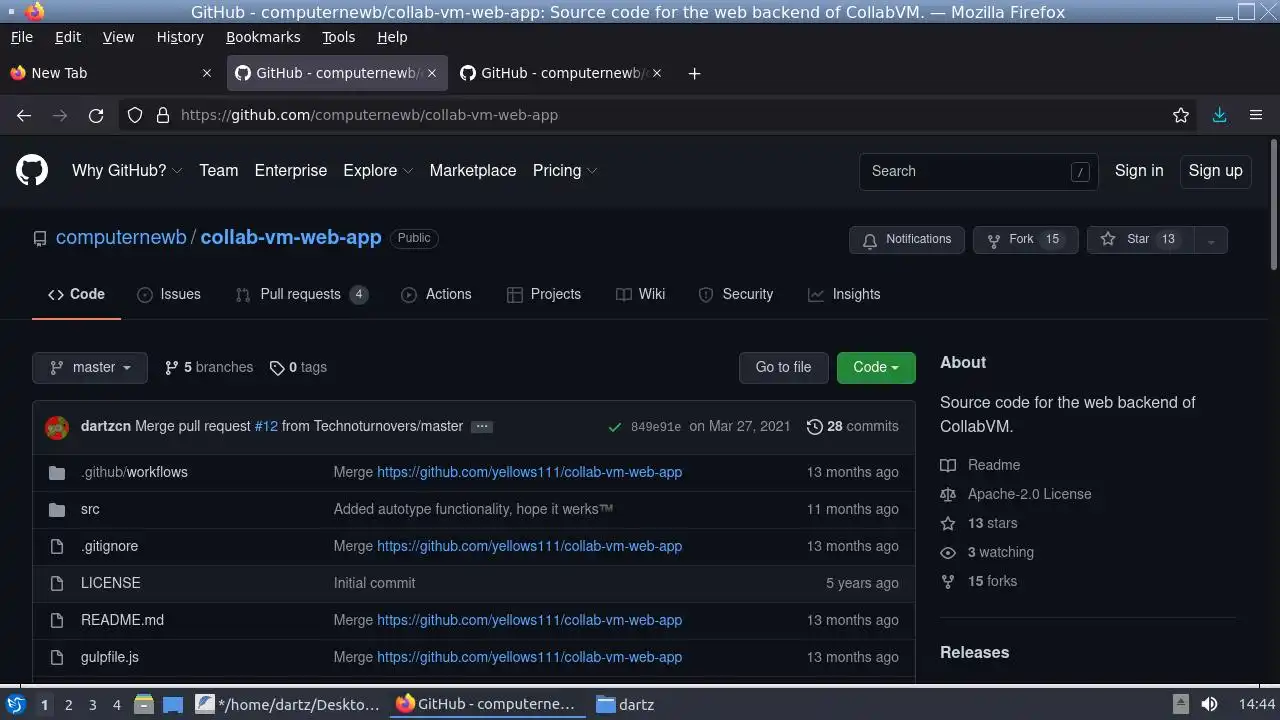
Task: Open the Wiki tab
Action: click(641, 295)
